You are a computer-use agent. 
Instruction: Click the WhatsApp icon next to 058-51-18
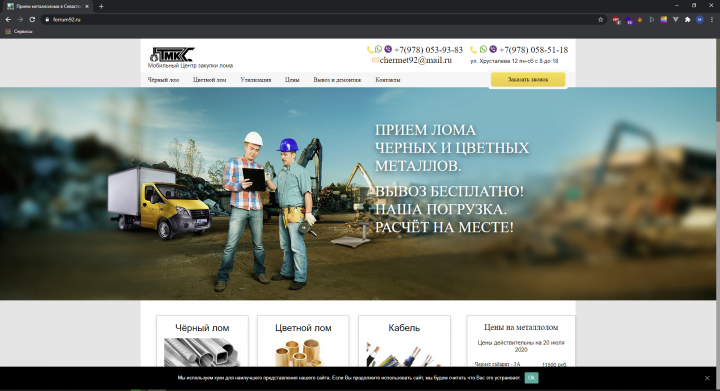tap(483, 49)
